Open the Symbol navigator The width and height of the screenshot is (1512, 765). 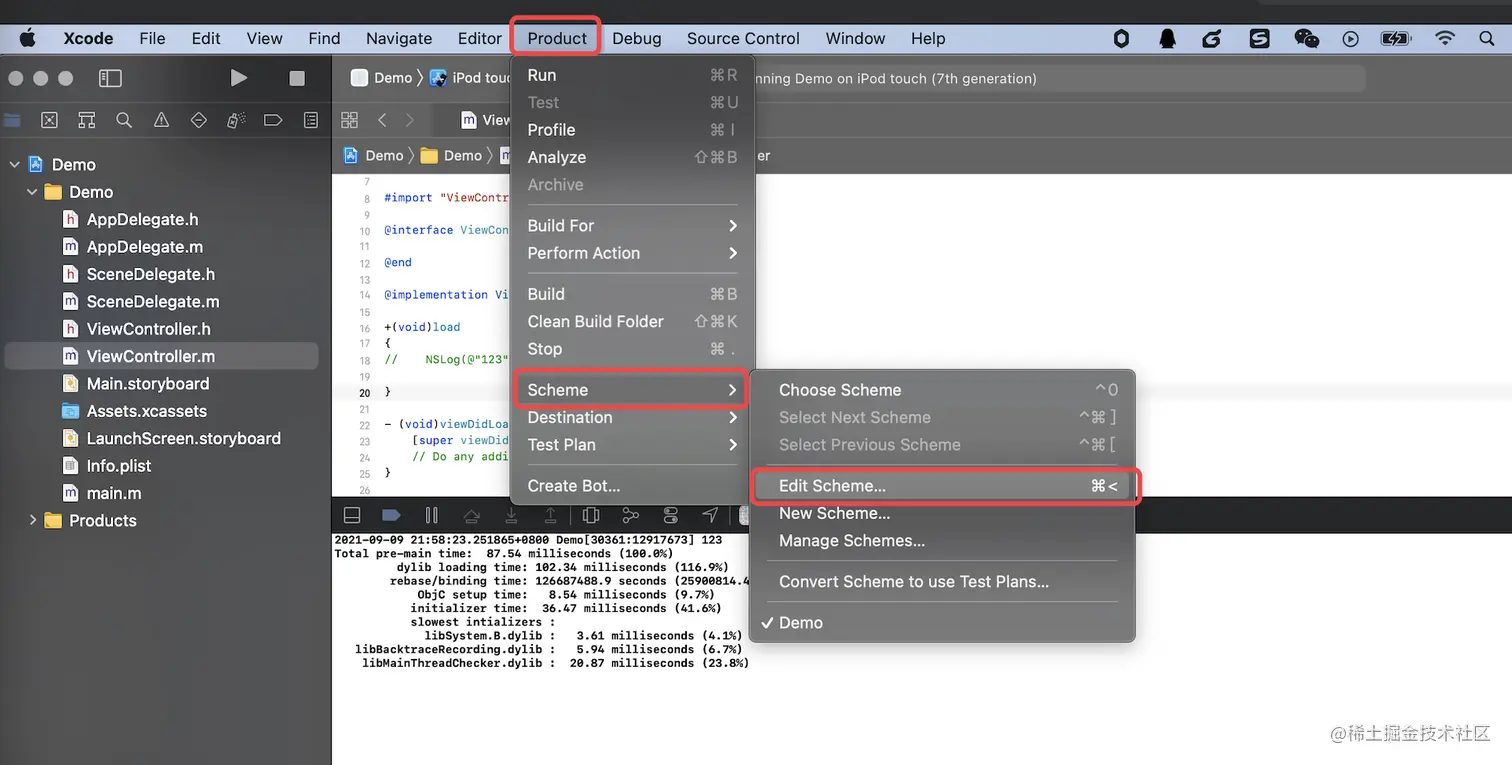pyautogui.click(x=86, y=120)
